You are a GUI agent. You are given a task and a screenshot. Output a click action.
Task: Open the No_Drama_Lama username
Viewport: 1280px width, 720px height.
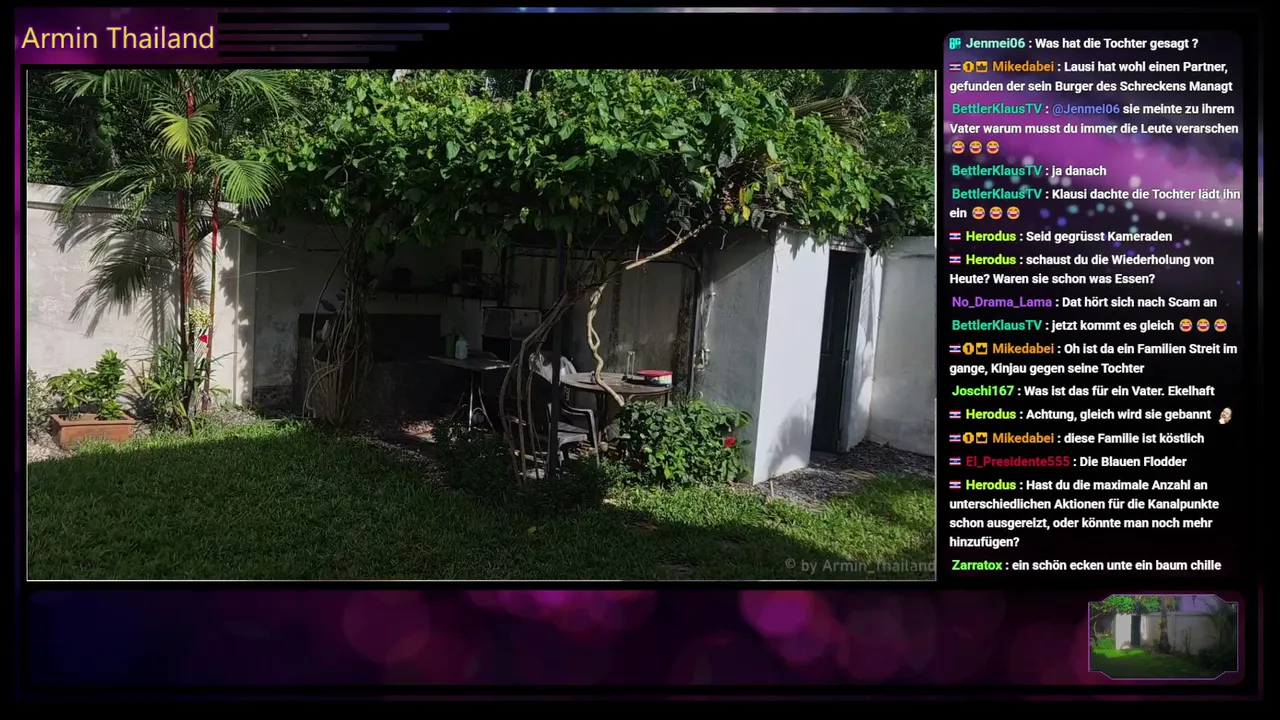(x=1002, y=302)
